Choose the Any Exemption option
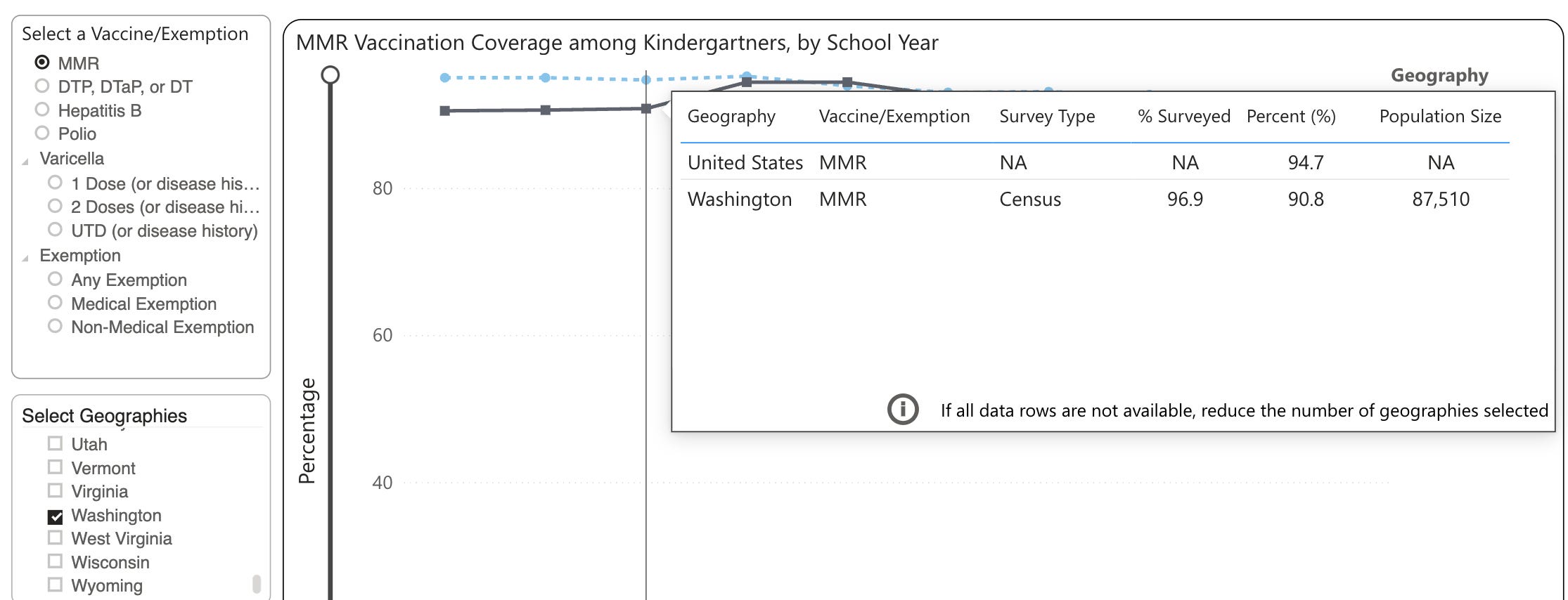This screenshot has height=600, width=1568. tap(55, 279)
